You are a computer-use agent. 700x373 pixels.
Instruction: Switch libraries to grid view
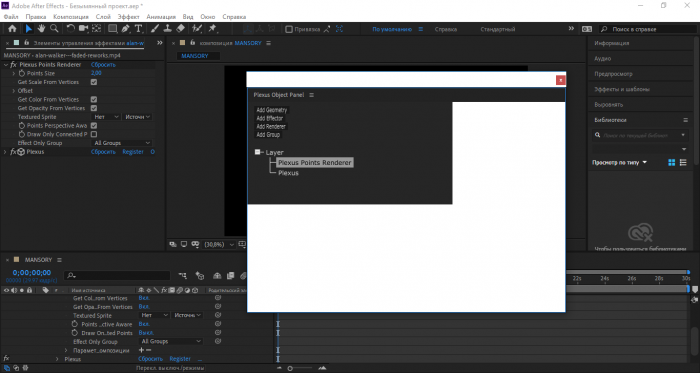click(671, 163)
